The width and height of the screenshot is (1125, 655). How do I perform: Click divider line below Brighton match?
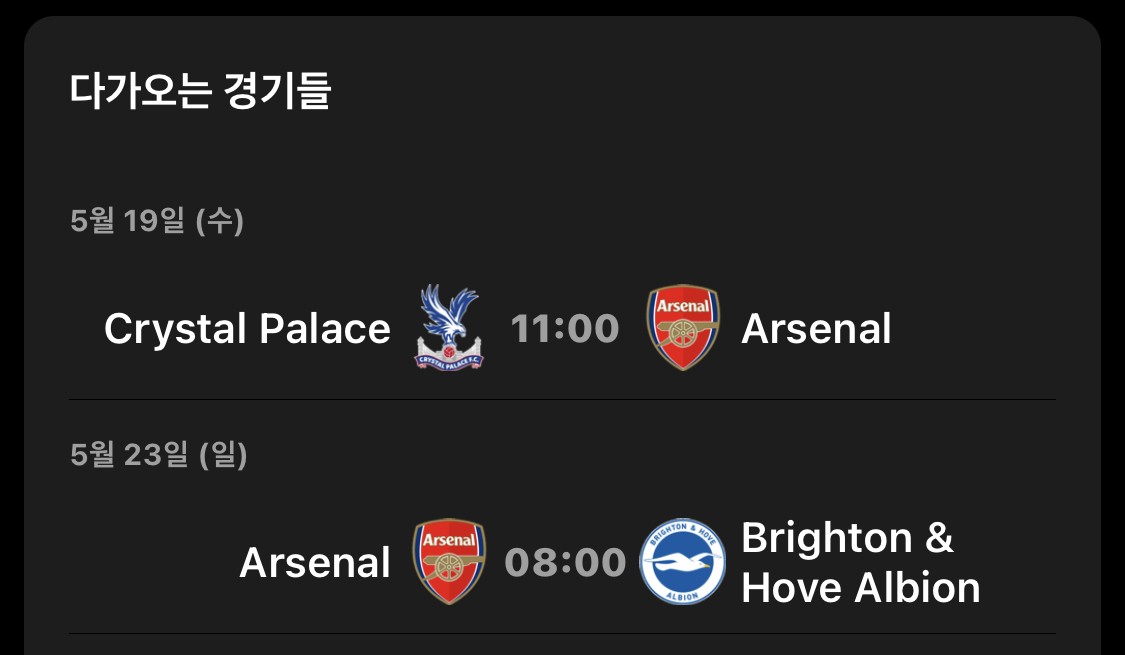click(562, 633)
